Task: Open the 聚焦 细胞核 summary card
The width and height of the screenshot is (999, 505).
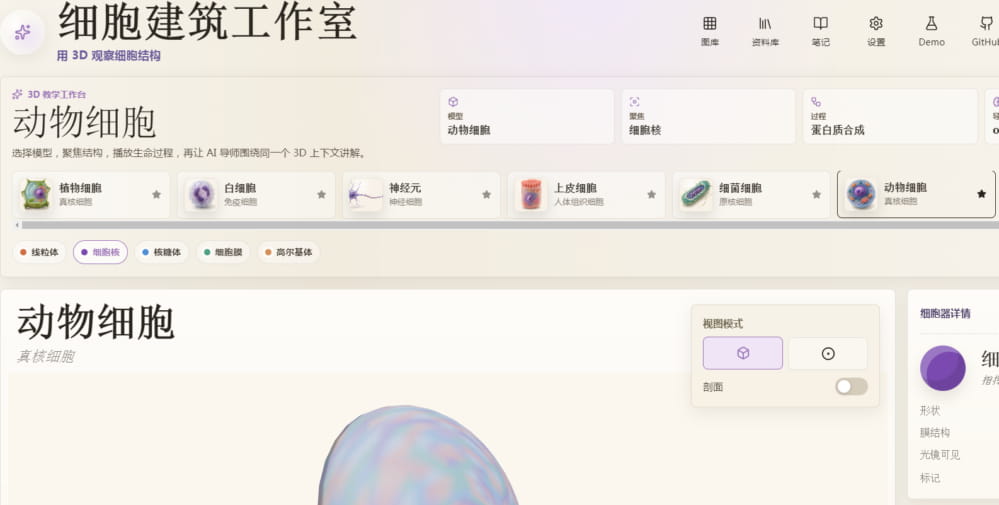Action: (708, 116)
